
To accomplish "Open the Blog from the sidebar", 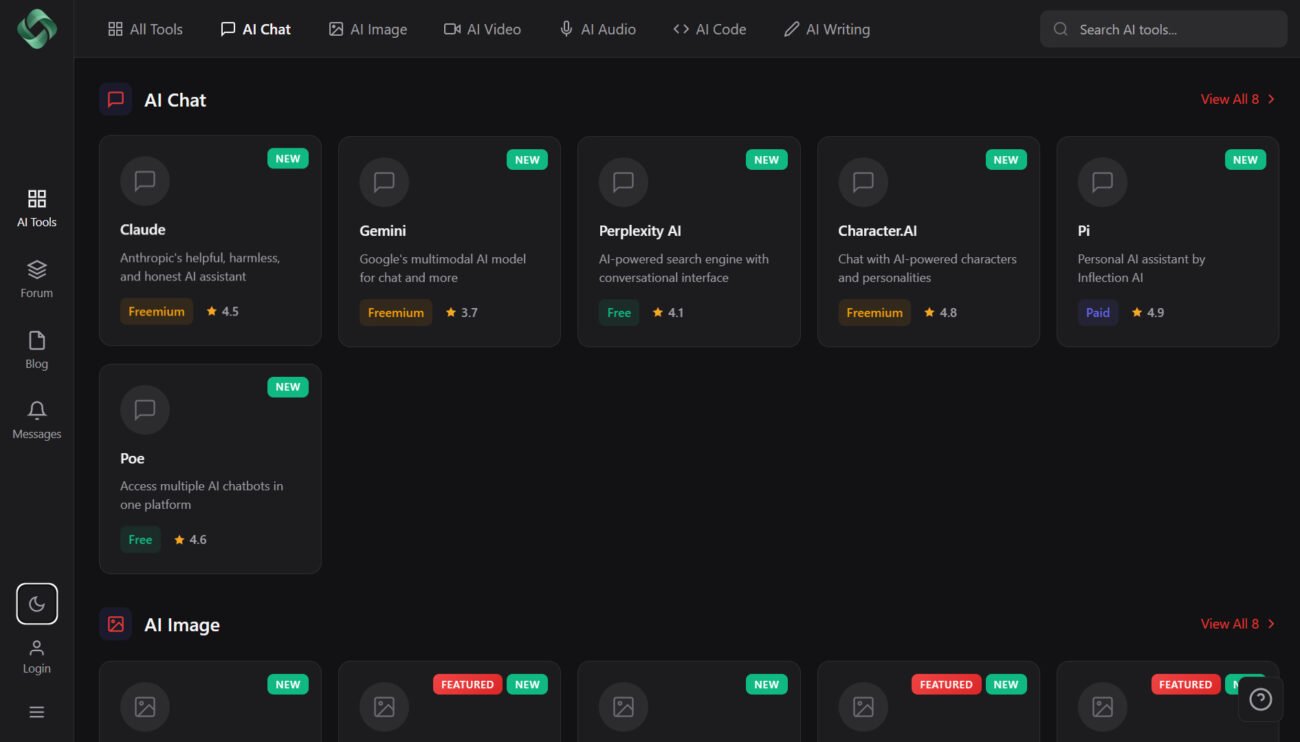I will [x=36, y=348].
